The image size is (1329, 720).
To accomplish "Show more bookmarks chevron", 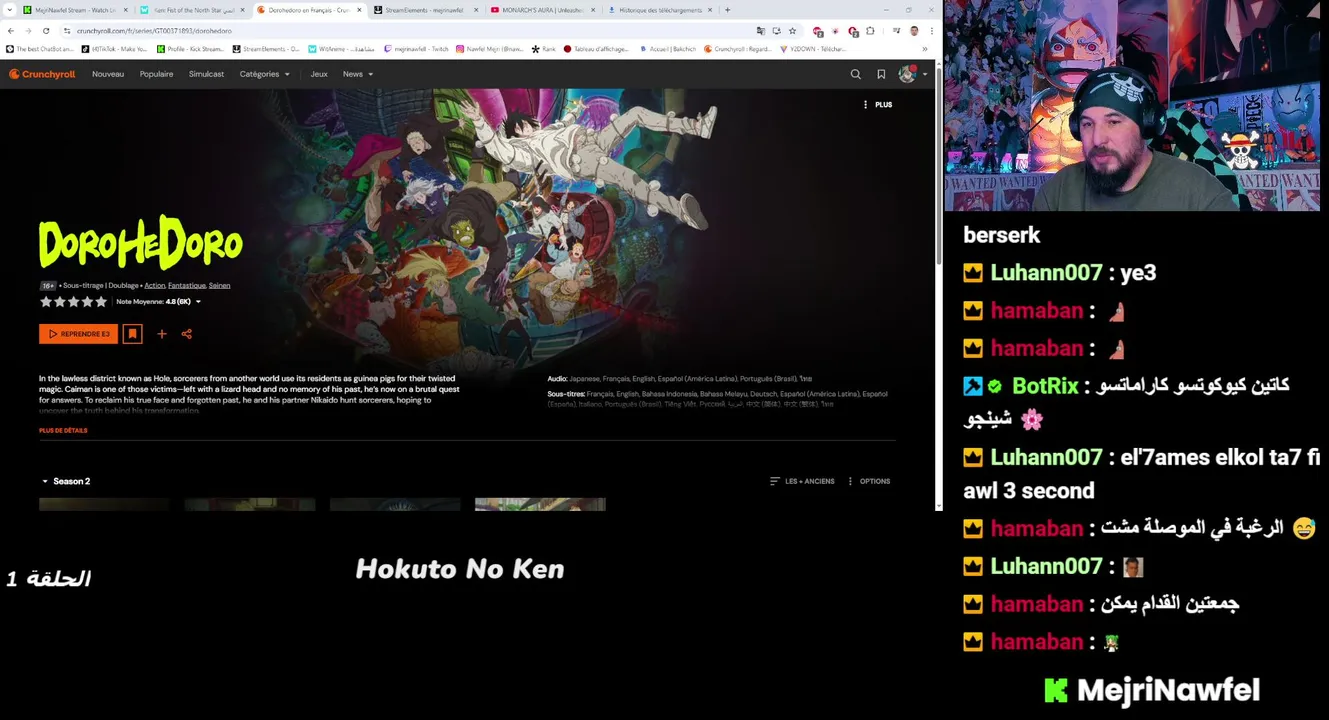I will (925, 49).
